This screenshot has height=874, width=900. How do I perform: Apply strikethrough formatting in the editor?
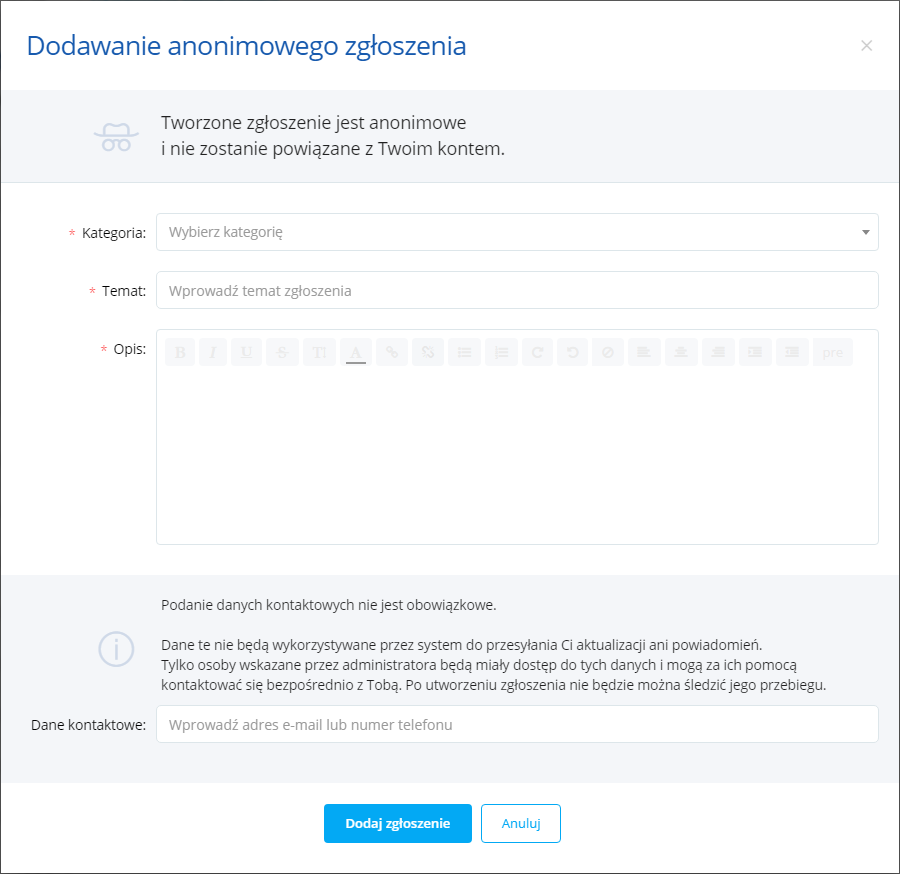(x=282, y=352)
